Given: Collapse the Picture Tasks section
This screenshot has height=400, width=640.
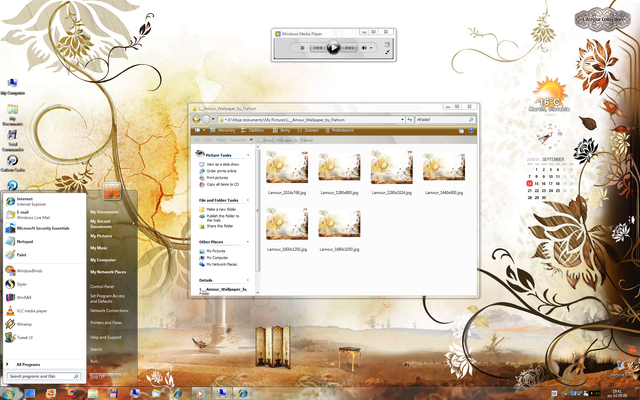Looking at the screenshot, I should (x=248, y=155).
